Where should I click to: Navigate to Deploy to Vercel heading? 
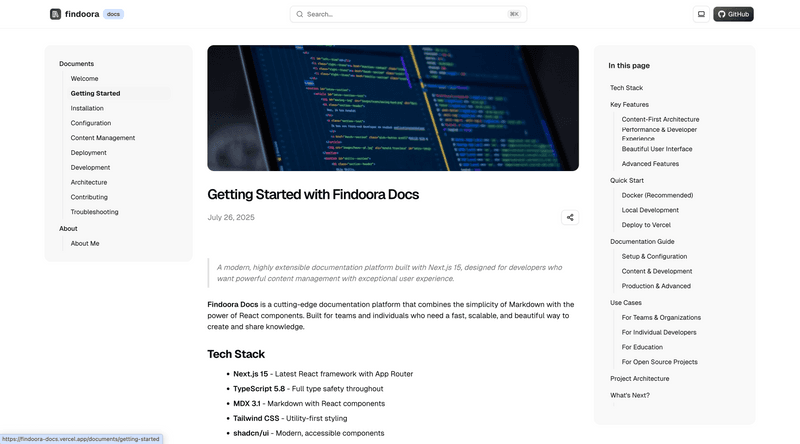[x=646, y=225]
